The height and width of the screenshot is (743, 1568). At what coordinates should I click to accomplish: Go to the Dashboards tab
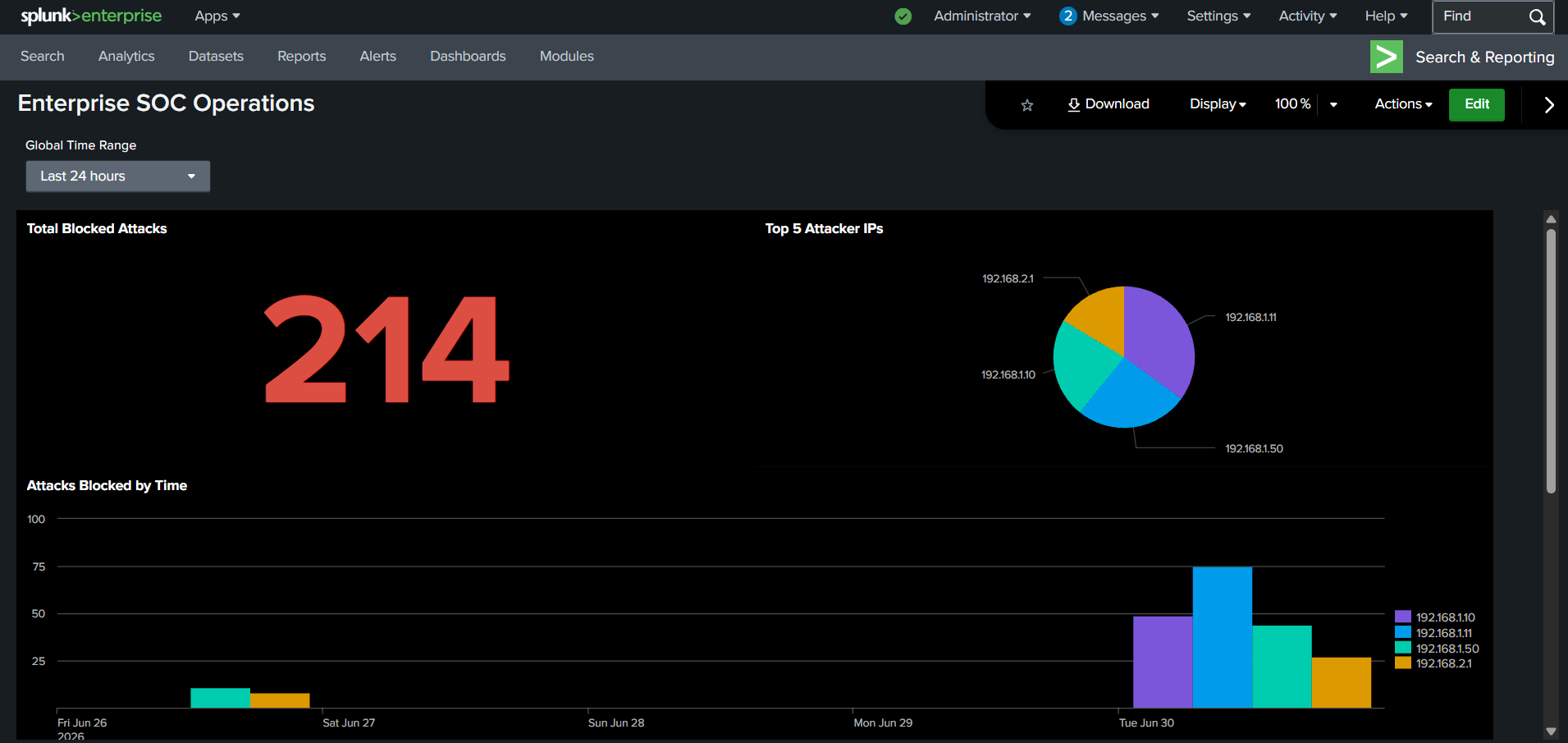[x=468, y=57]
